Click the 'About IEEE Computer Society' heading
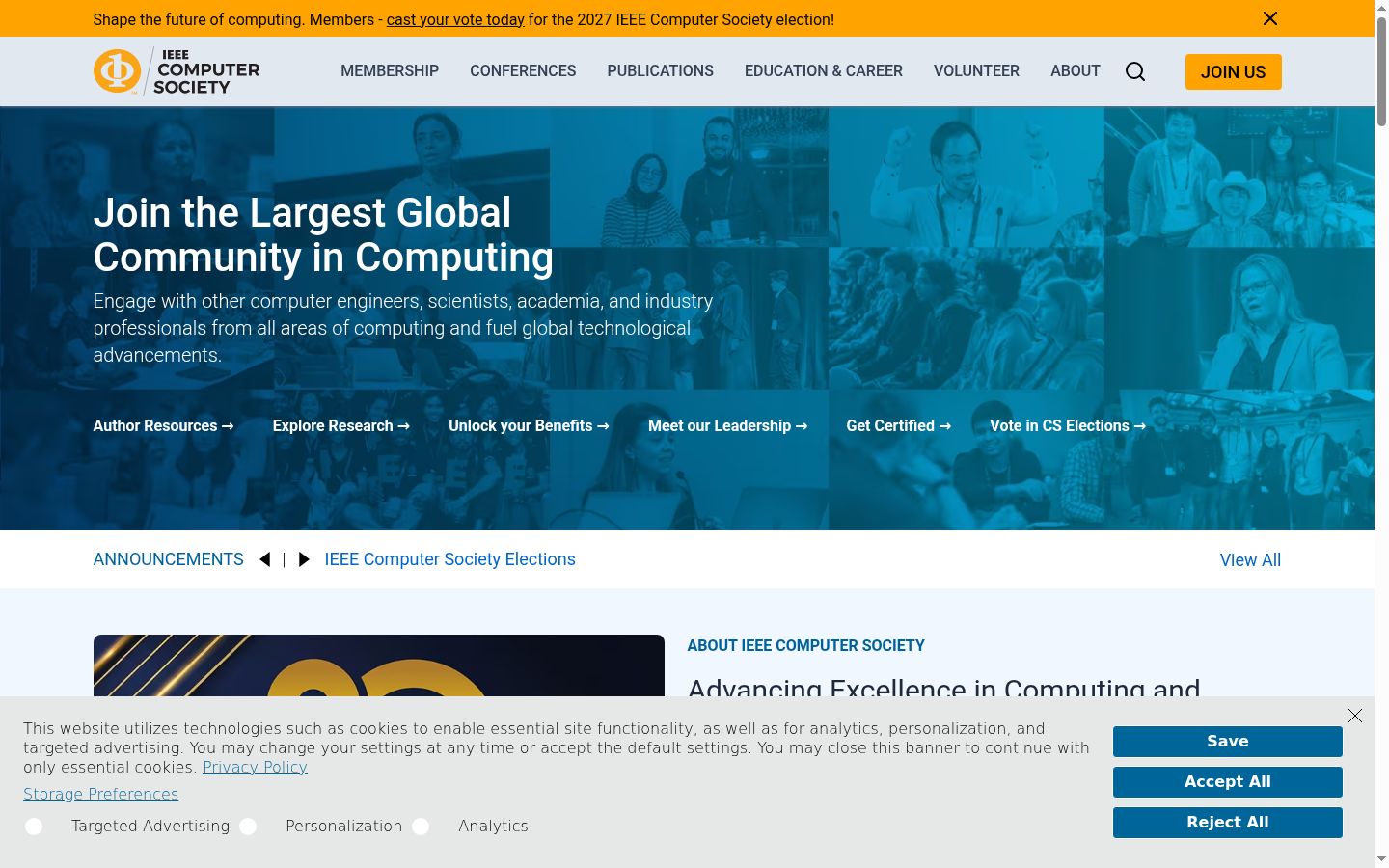The width and height of the screenshot is (1389, 868). pos(806,646)
